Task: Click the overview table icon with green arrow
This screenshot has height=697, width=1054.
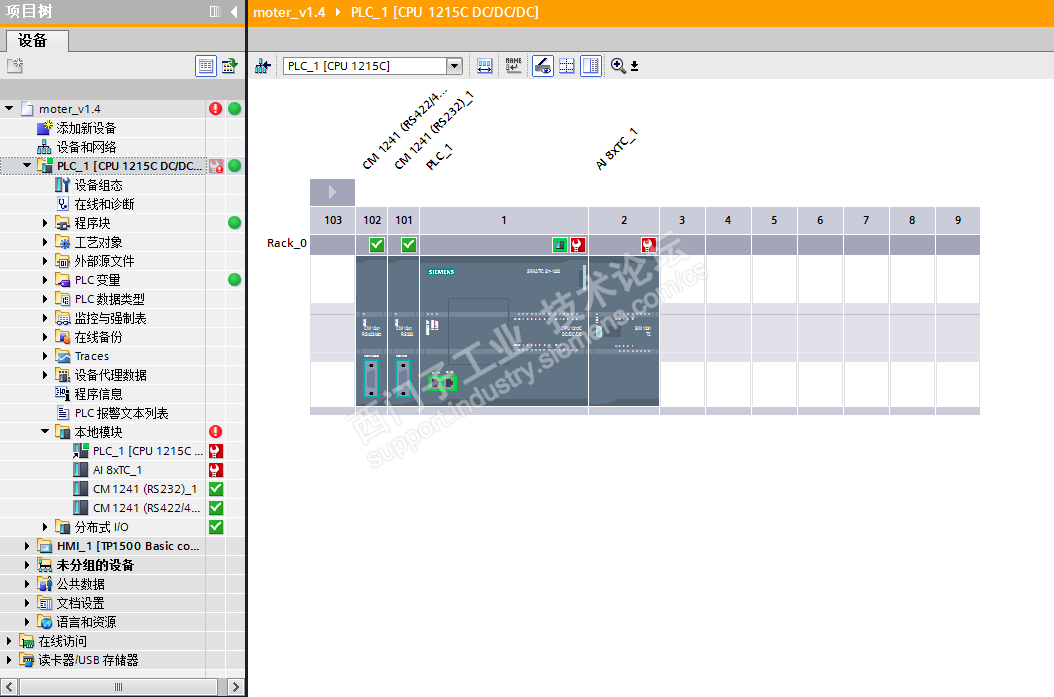Action: pos(230,66)
